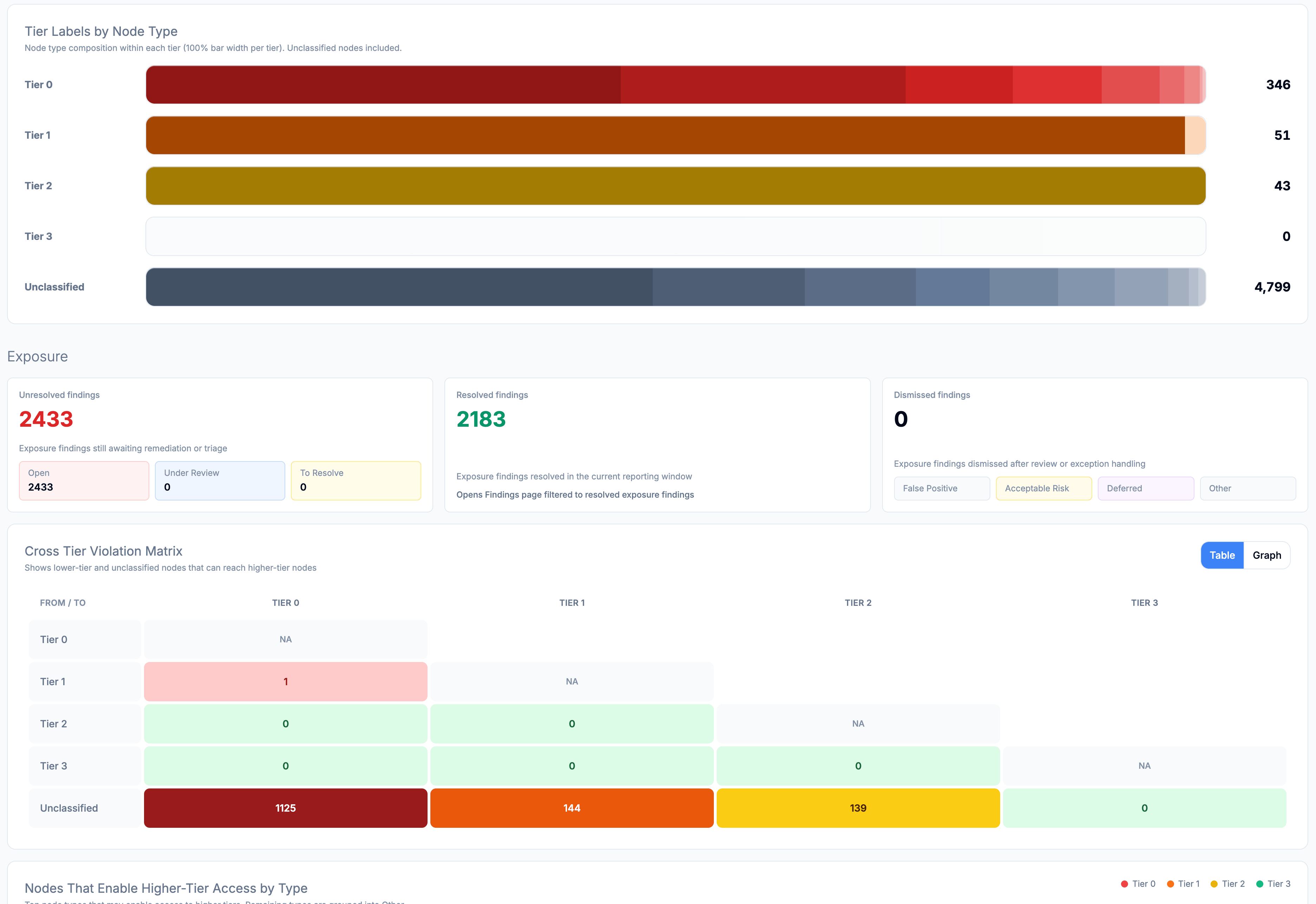Toggle Tier 0 red legend dot

pos(1124,884)
